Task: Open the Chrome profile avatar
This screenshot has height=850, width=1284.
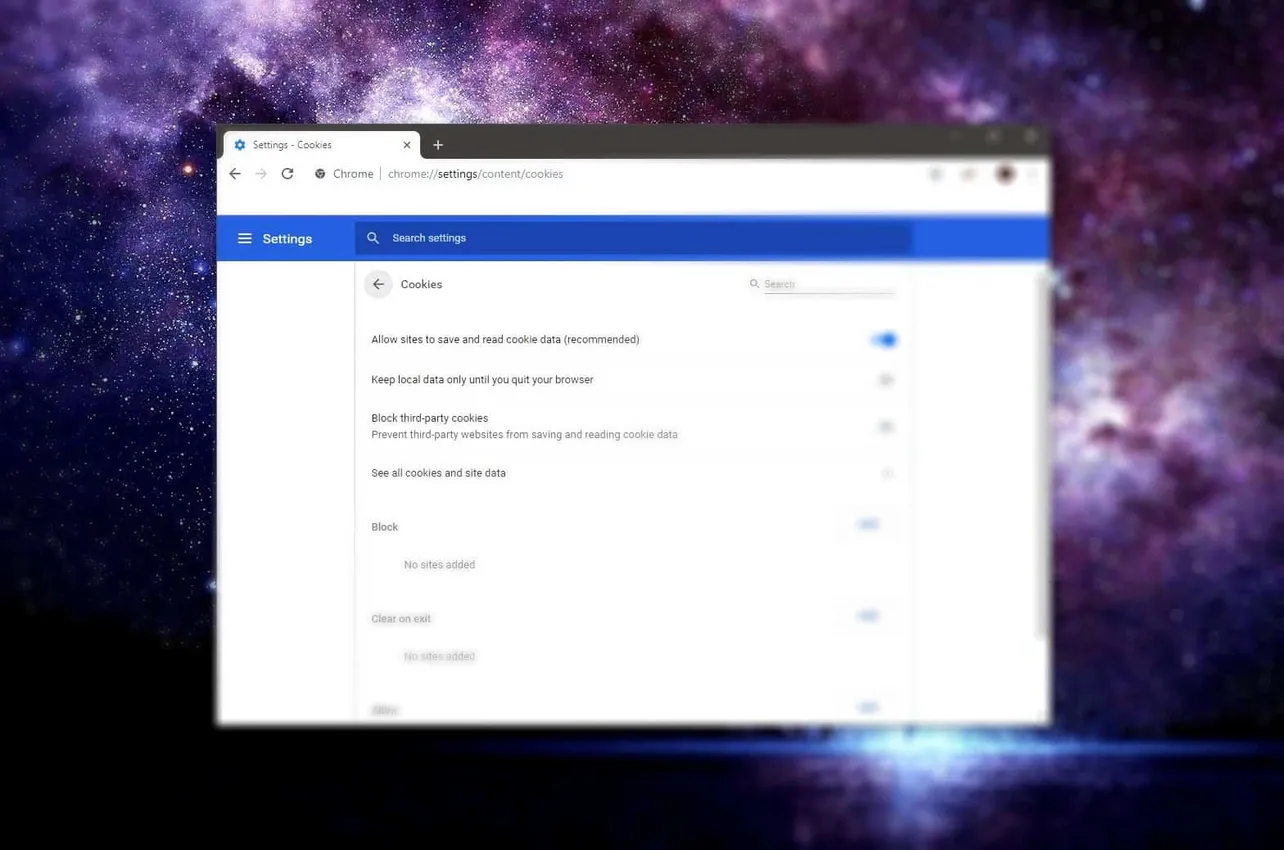Action: click(x=1005, y=174)
